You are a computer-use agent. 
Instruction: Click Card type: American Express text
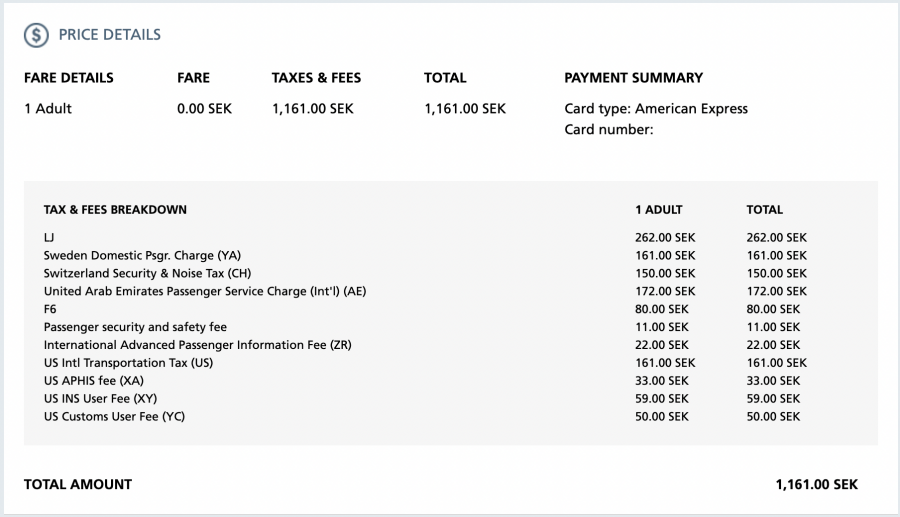point(656,108)
